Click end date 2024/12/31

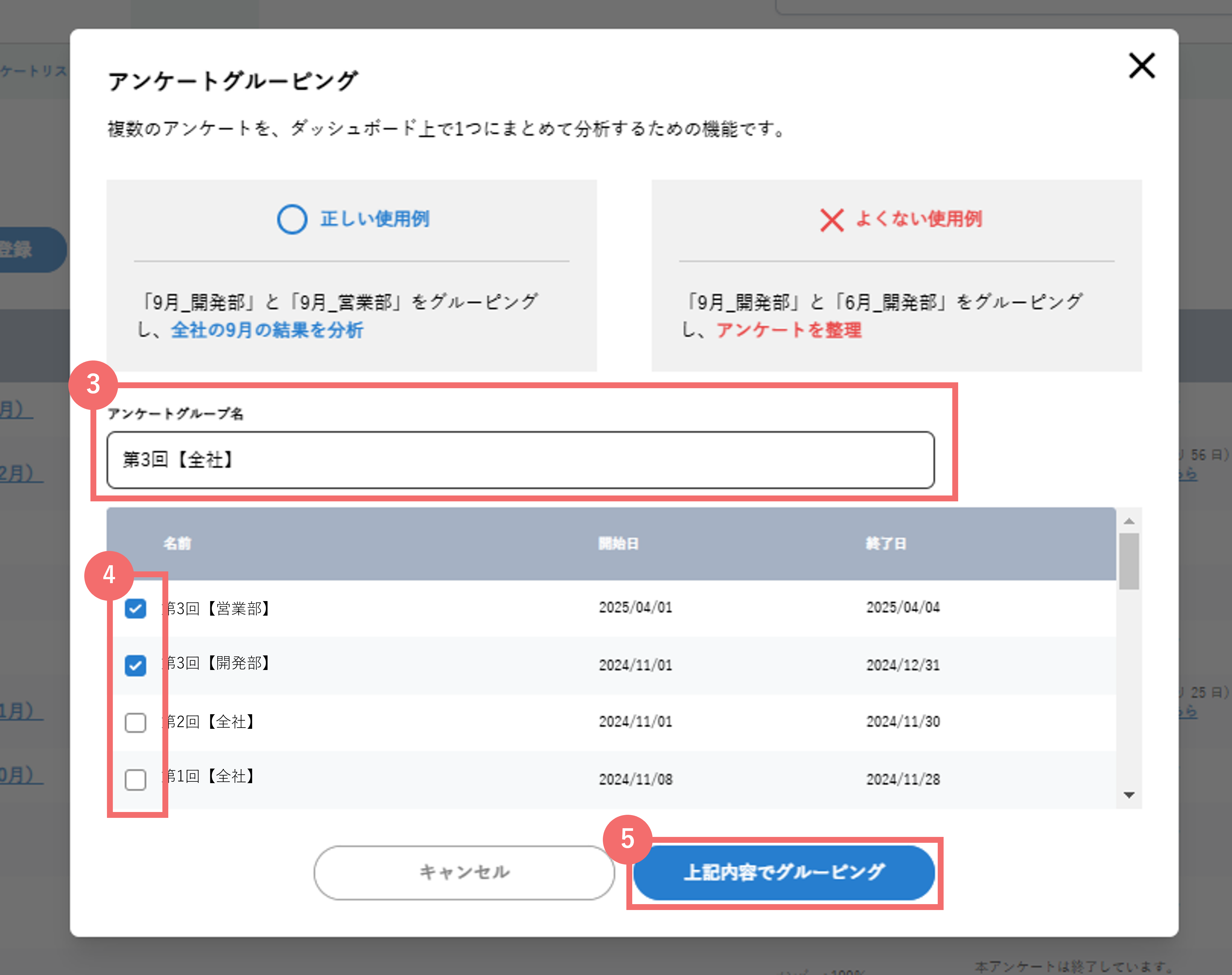coord(903,665)
